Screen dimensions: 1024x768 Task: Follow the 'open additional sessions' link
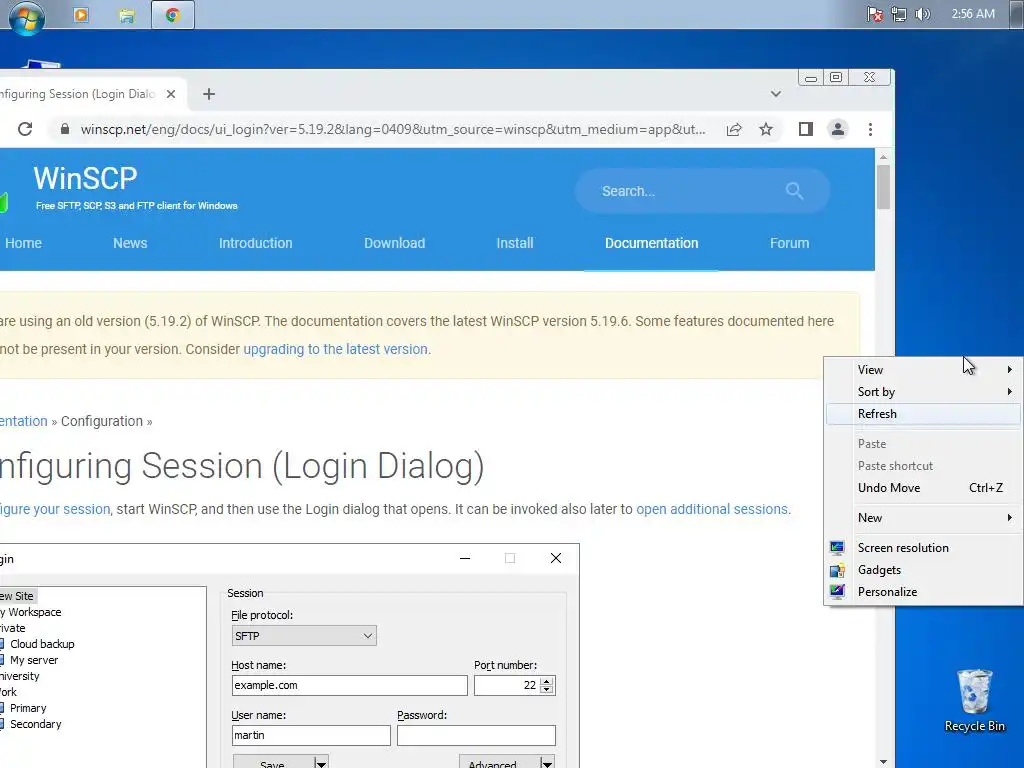click(712, 509)
